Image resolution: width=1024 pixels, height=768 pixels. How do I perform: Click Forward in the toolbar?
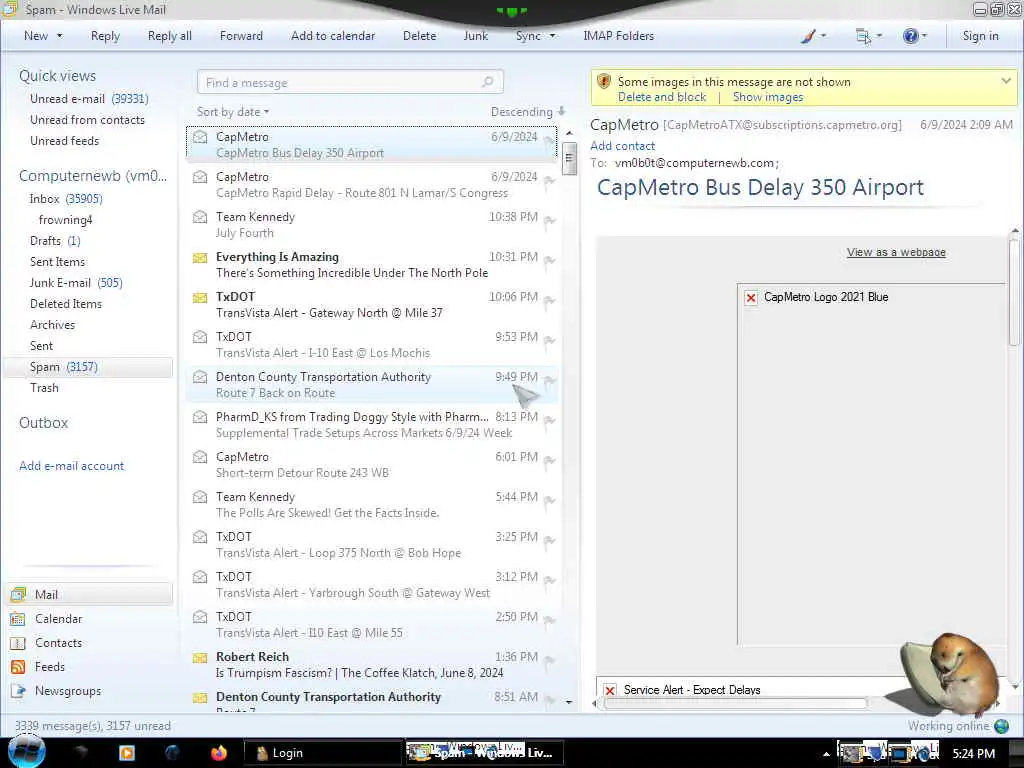(x=241, y=36)
